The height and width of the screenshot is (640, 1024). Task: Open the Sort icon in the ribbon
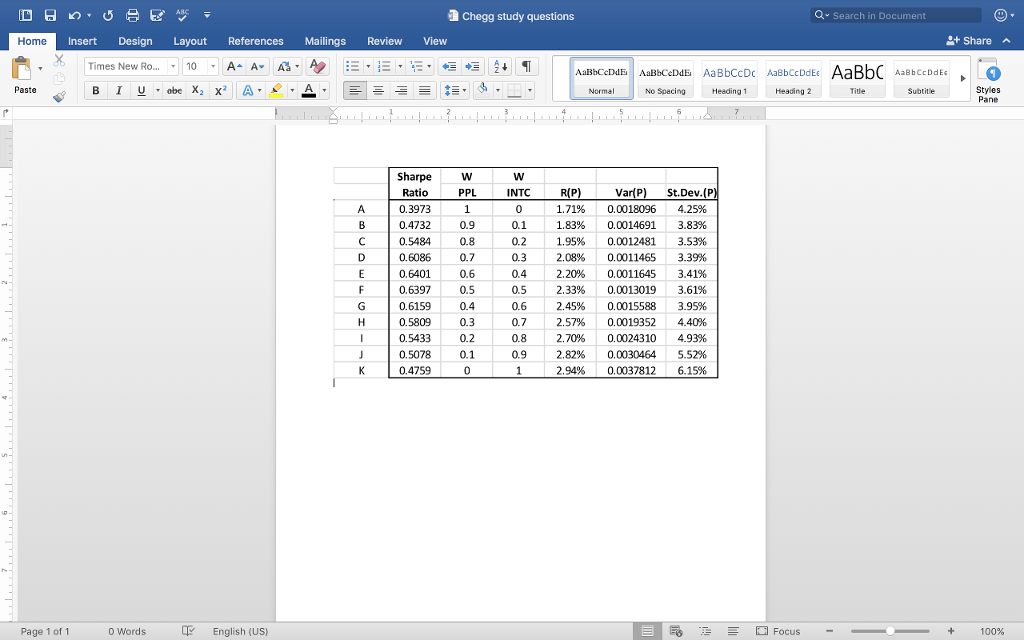click(498, 67)
